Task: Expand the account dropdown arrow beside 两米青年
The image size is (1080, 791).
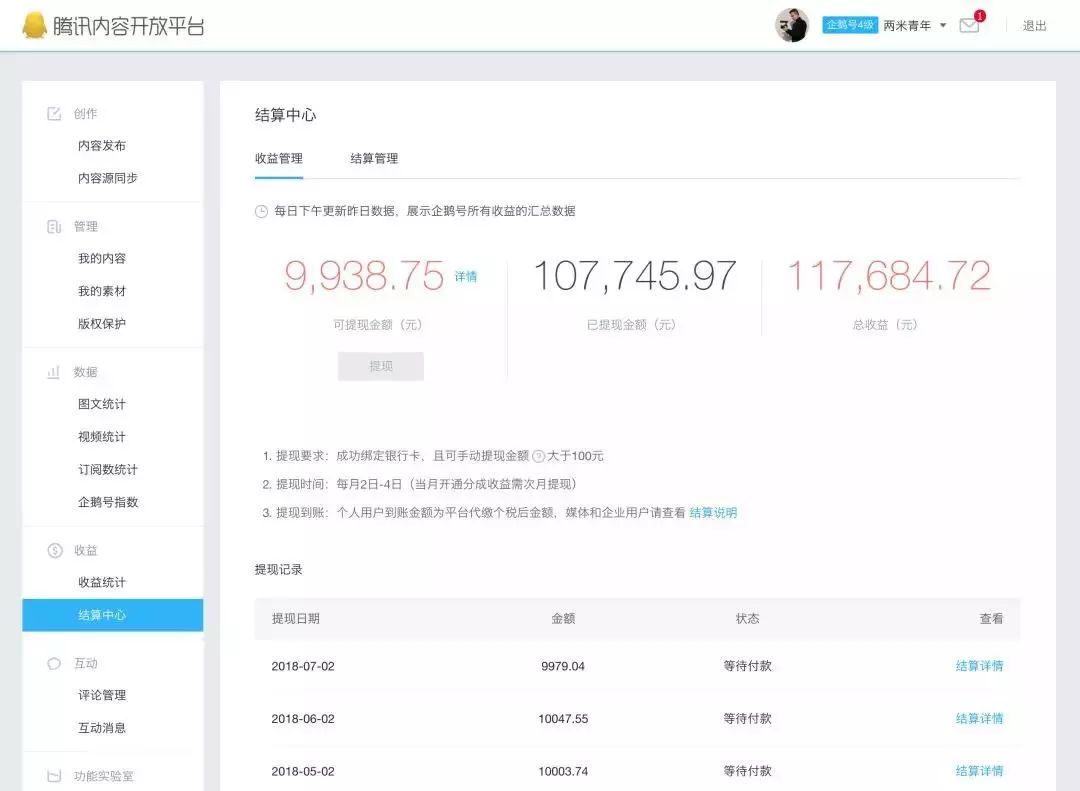Action: 943,25
